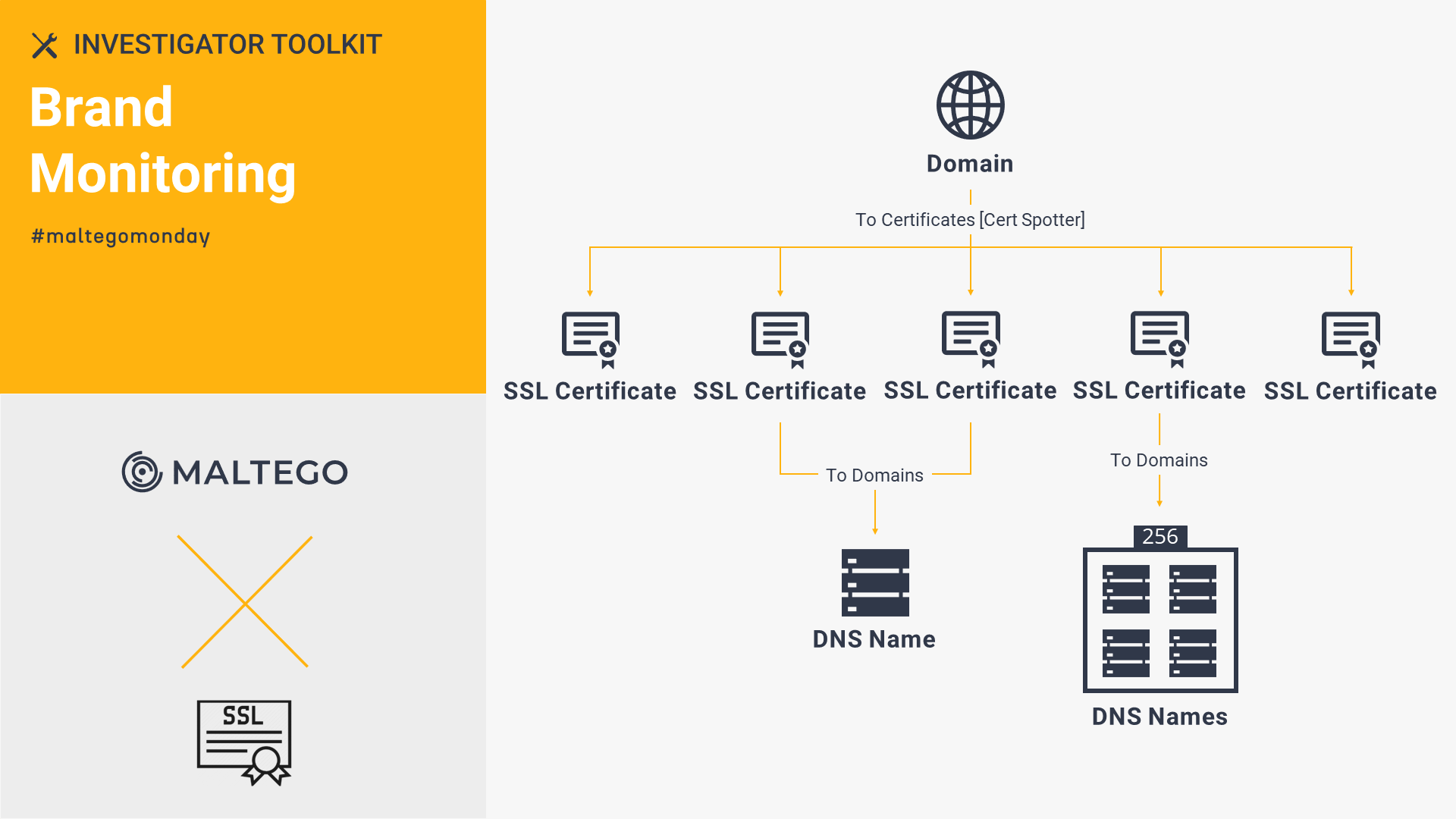The image size is (1456, 819).
Task: Click the #maltegomonday hashtag
Action: click(121, 237)
